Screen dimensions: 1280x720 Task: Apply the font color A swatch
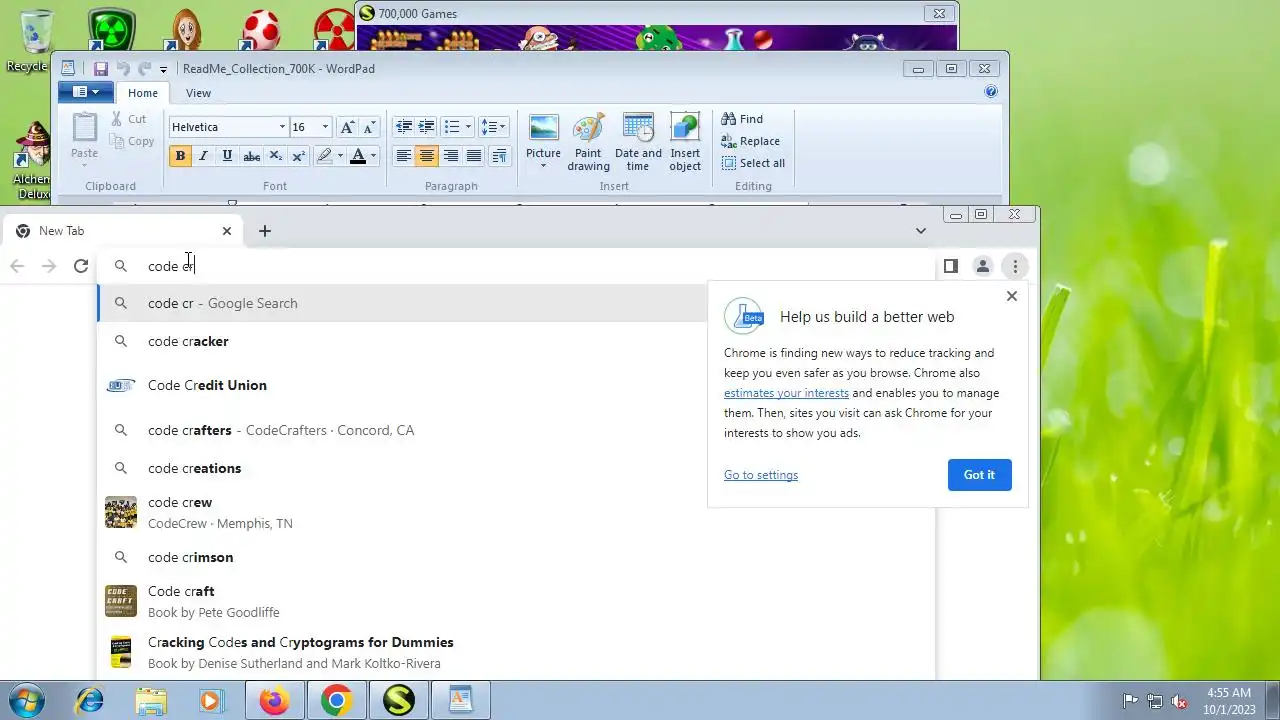(x=357, y=156)
